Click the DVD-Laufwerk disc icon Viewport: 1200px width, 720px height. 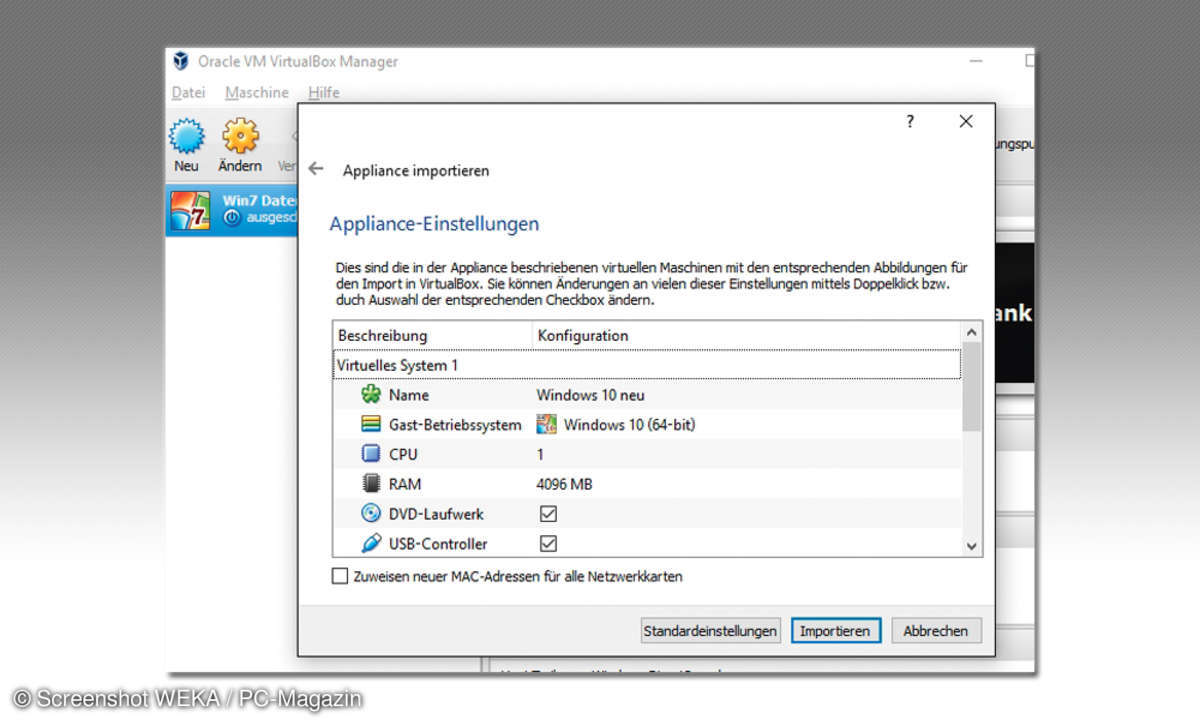tap(371, 514)
